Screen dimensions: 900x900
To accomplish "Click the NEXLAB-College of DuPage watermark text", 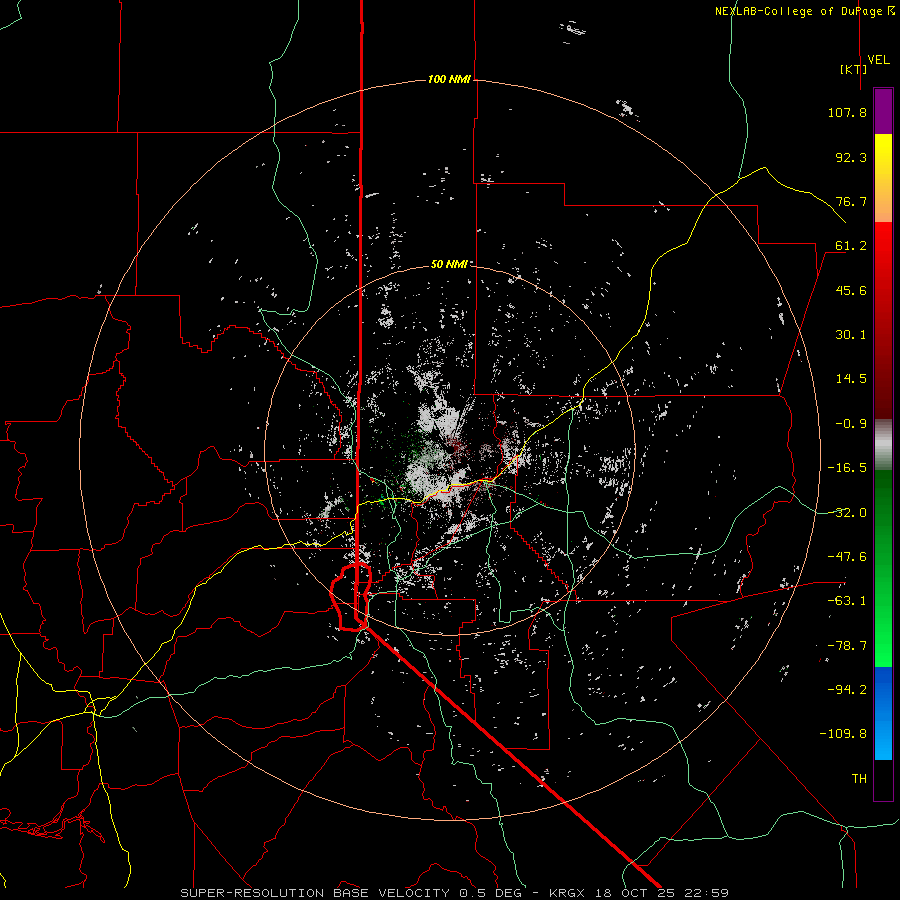I will [x=804, y=11].
